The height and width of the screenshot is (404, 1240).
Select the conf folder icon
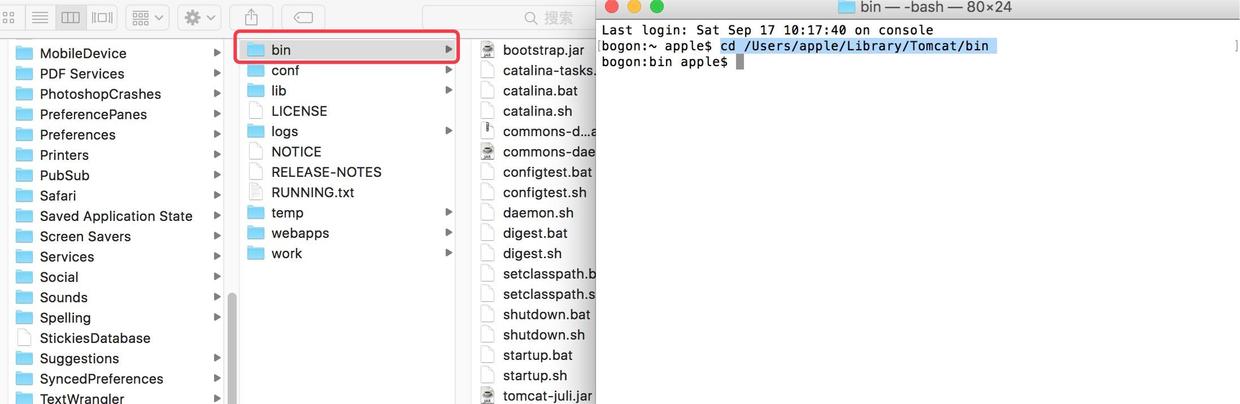[x=255, y=70]
